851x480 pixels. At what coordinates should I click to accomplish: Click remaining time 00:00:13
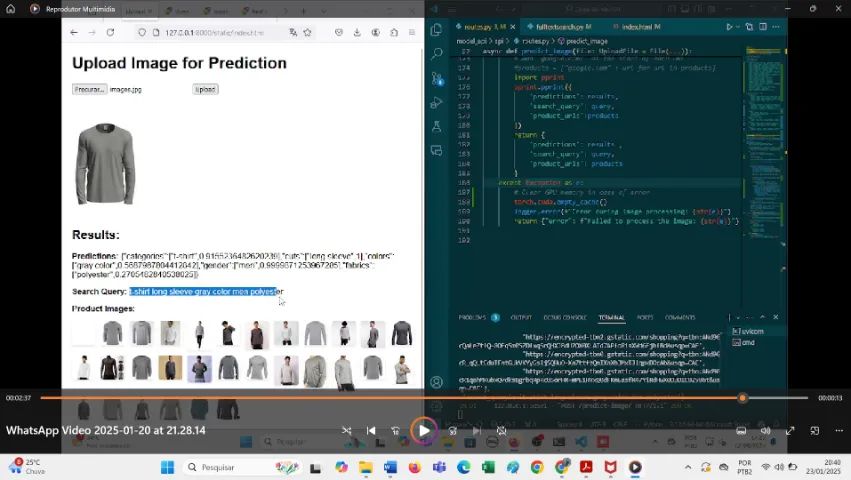[x=830, y=398]
